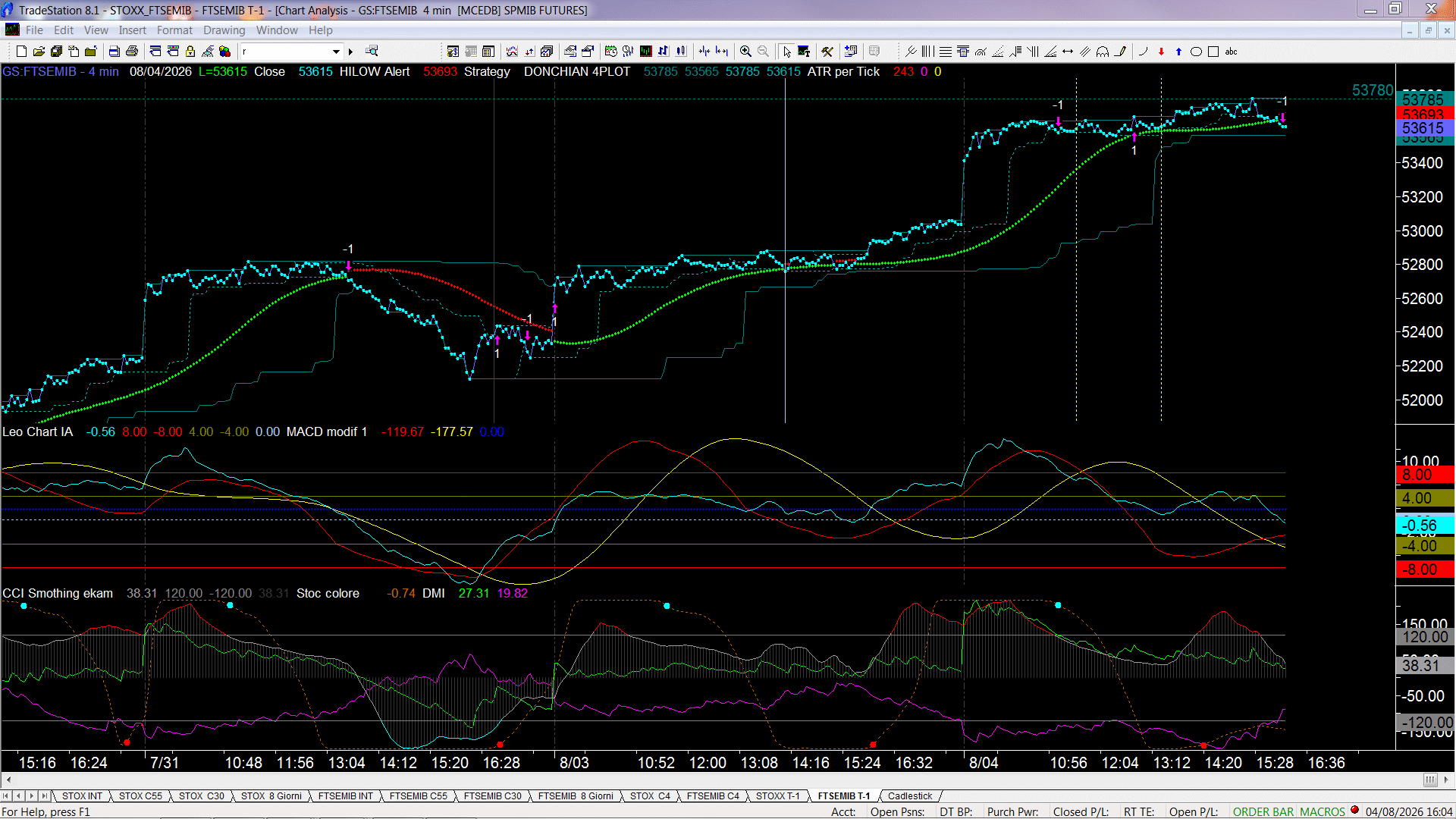Image resolution: width=1456 pixels, height=819 pixels.
Task: Select the ellipse drawing tool
Action: click(1196, 52)
